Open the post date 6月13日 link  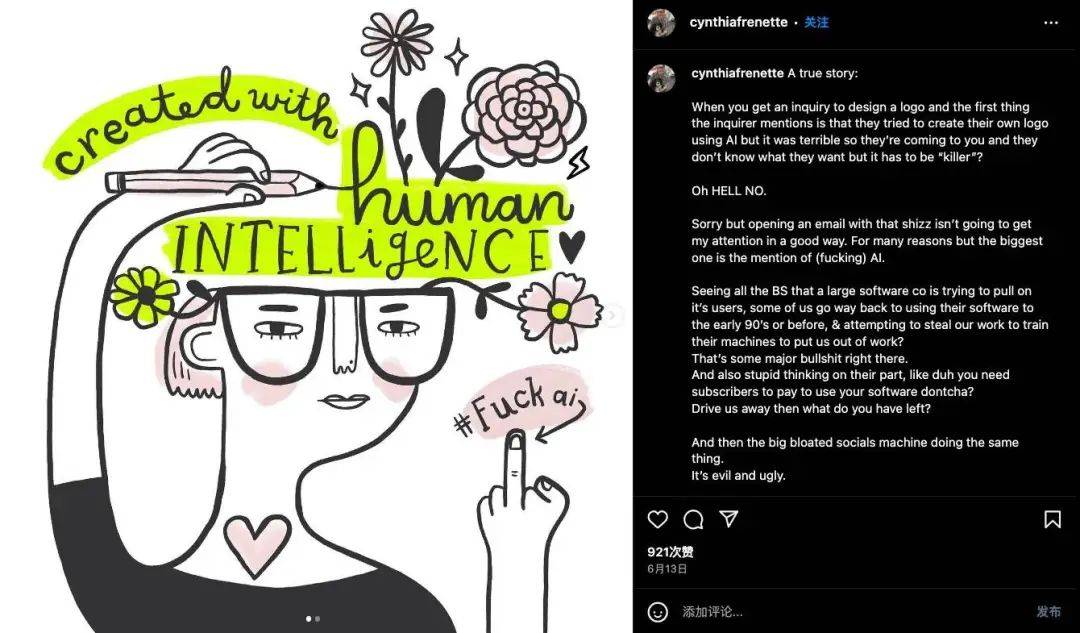coord(667,569)
